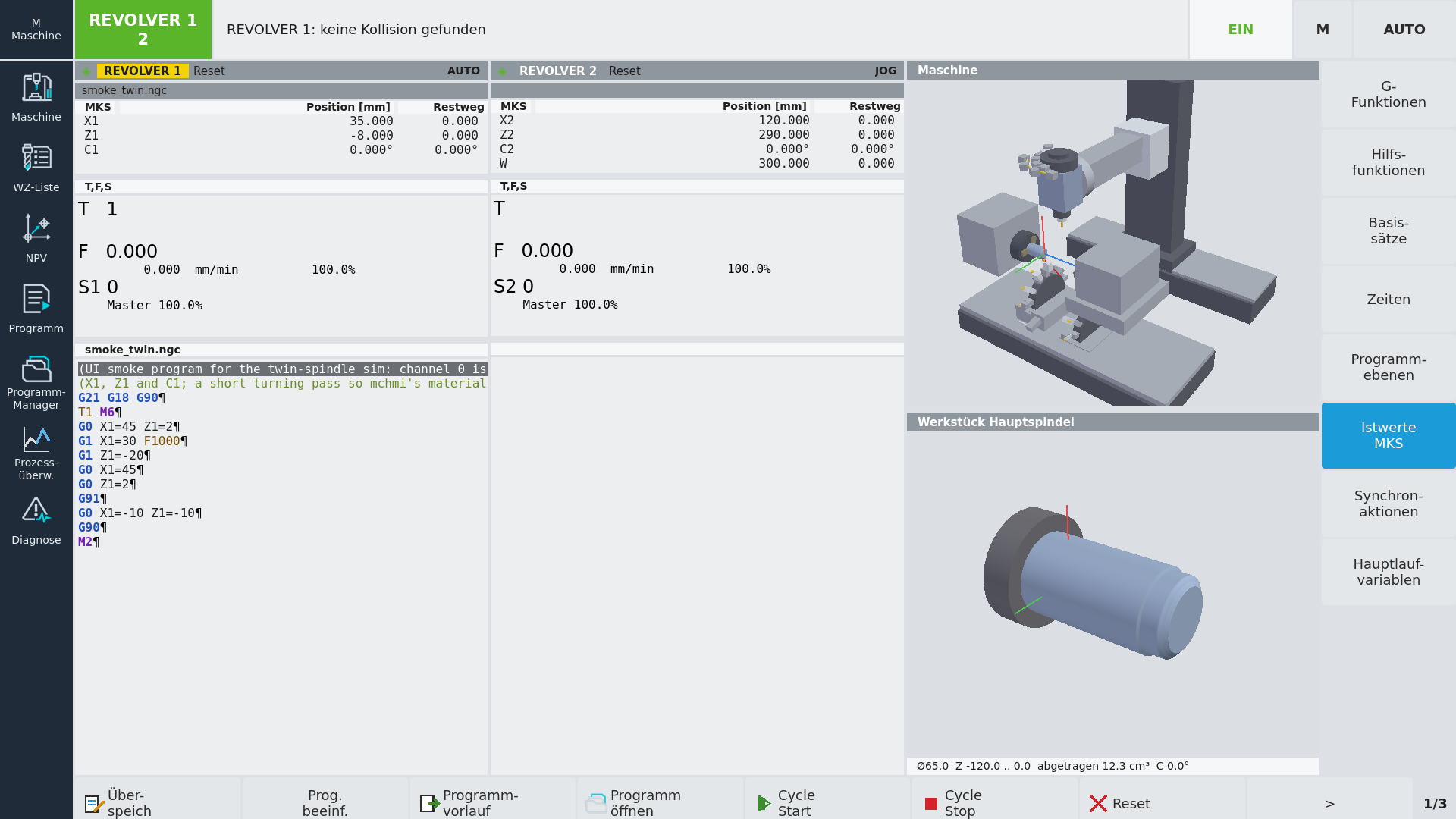The image size is (1456, 819).
Task: Switch to AUTO operating mode
Action: tap(1404, 30)
